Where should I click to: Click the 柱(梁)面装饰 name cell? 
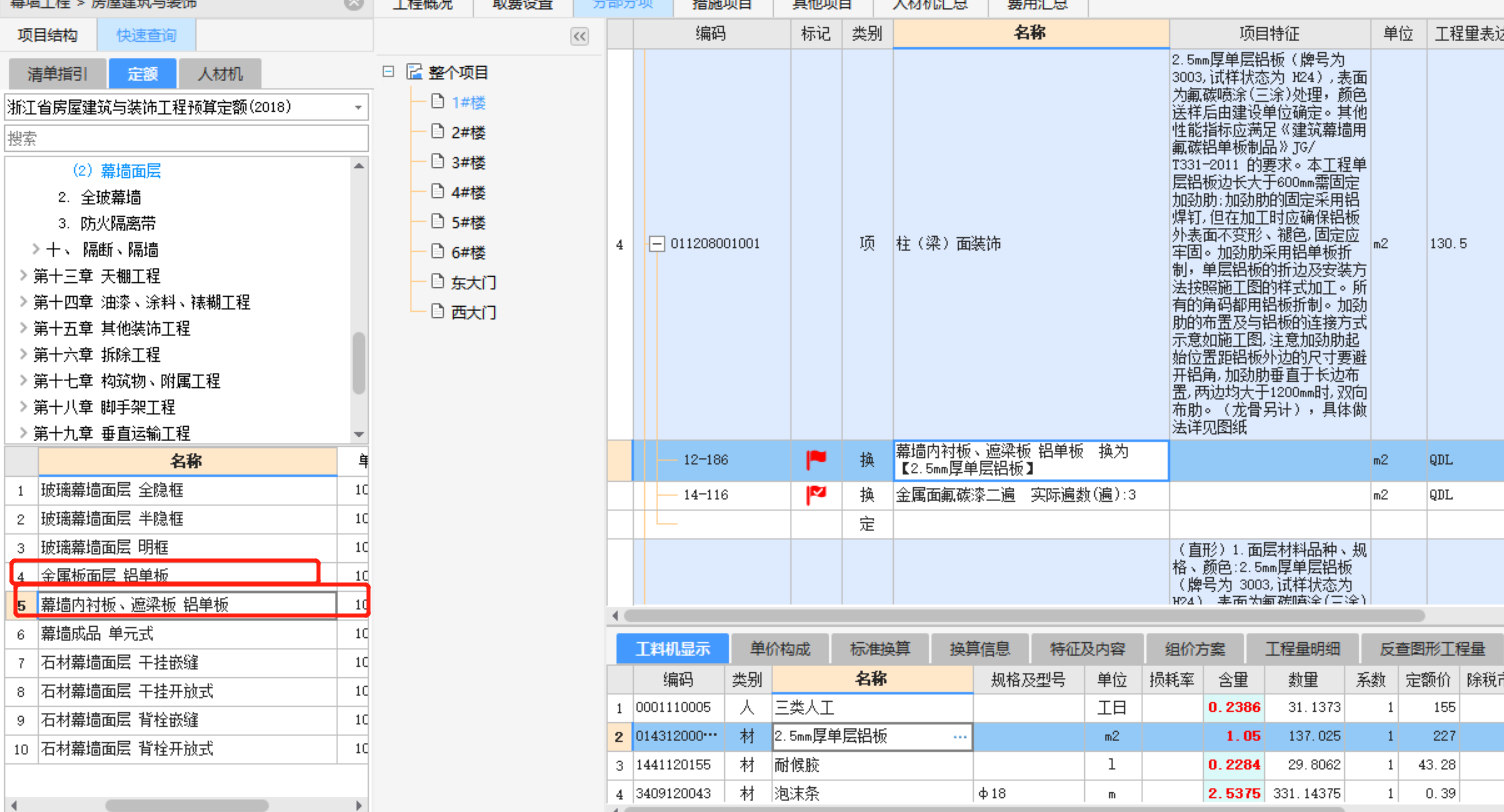pyautogui.click(x=1031, y=244)
